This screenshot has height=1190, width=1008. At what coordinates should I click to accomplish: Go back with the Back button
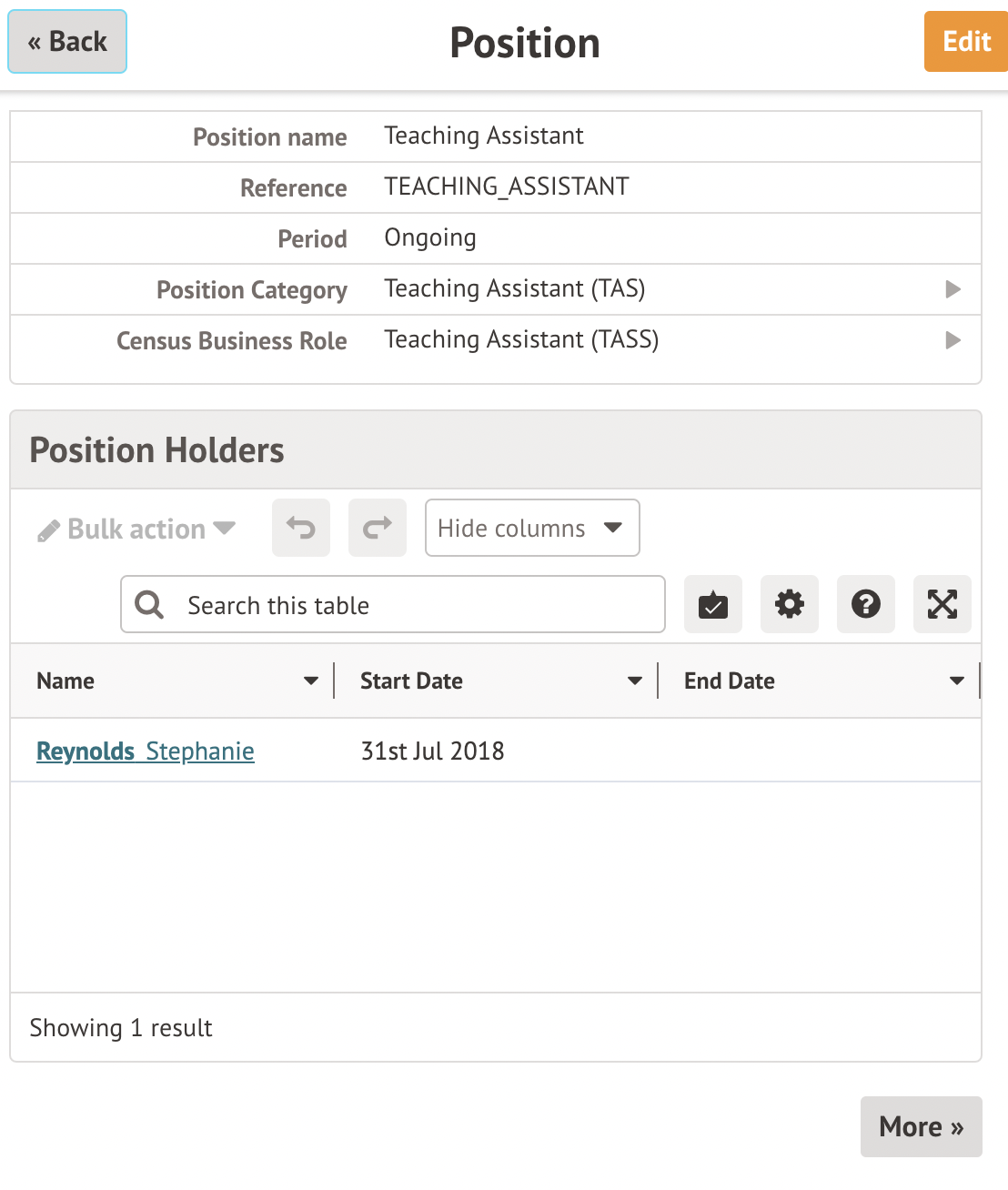pos(67,42)
